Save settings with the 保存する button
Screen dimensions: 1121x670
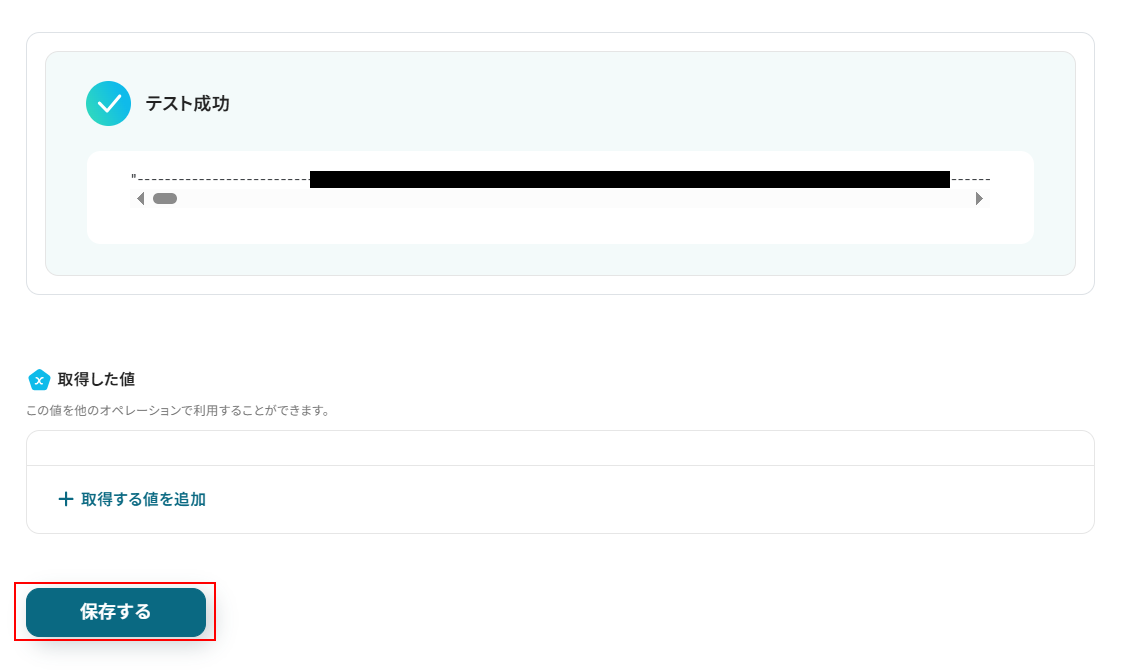pyautogui.click(x=116, y=612)
